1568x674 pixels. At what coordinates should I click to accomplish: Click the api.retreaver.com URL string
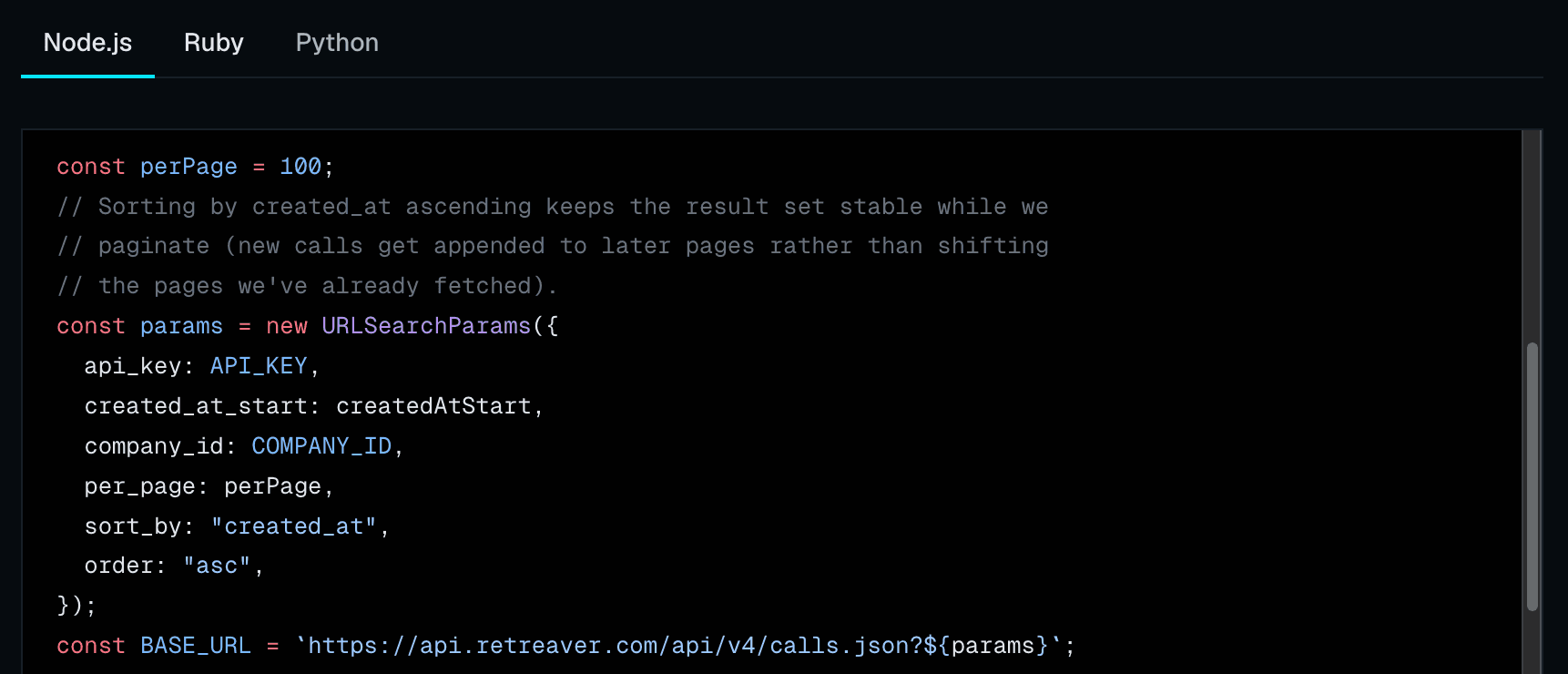point(678,646)
